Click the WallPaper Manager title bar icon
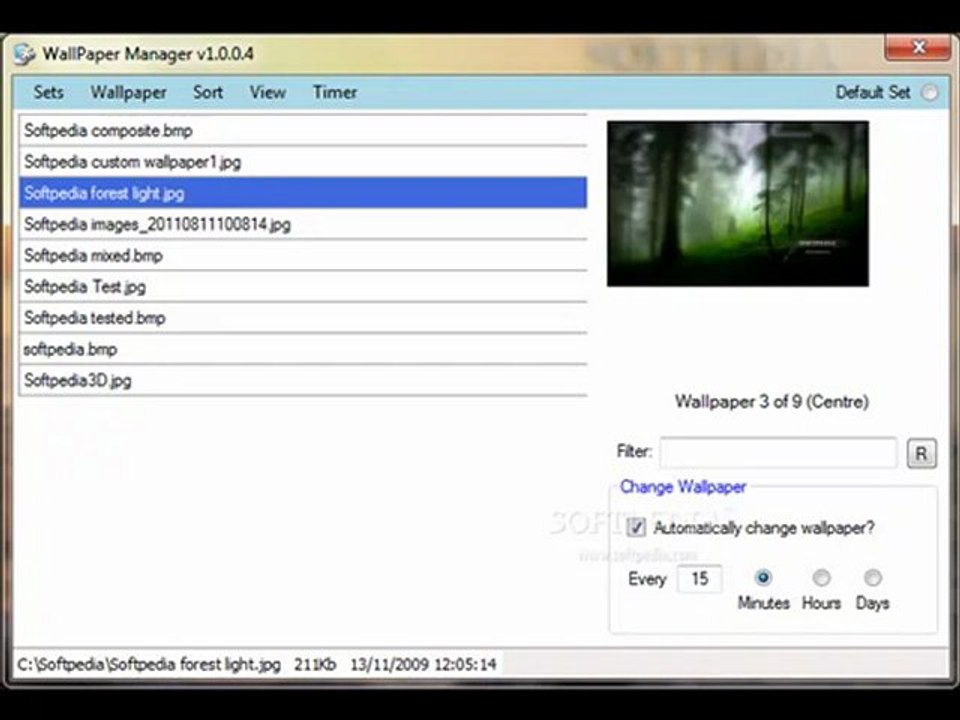Screen dimensions: 960x720 (x=24, y=53)
